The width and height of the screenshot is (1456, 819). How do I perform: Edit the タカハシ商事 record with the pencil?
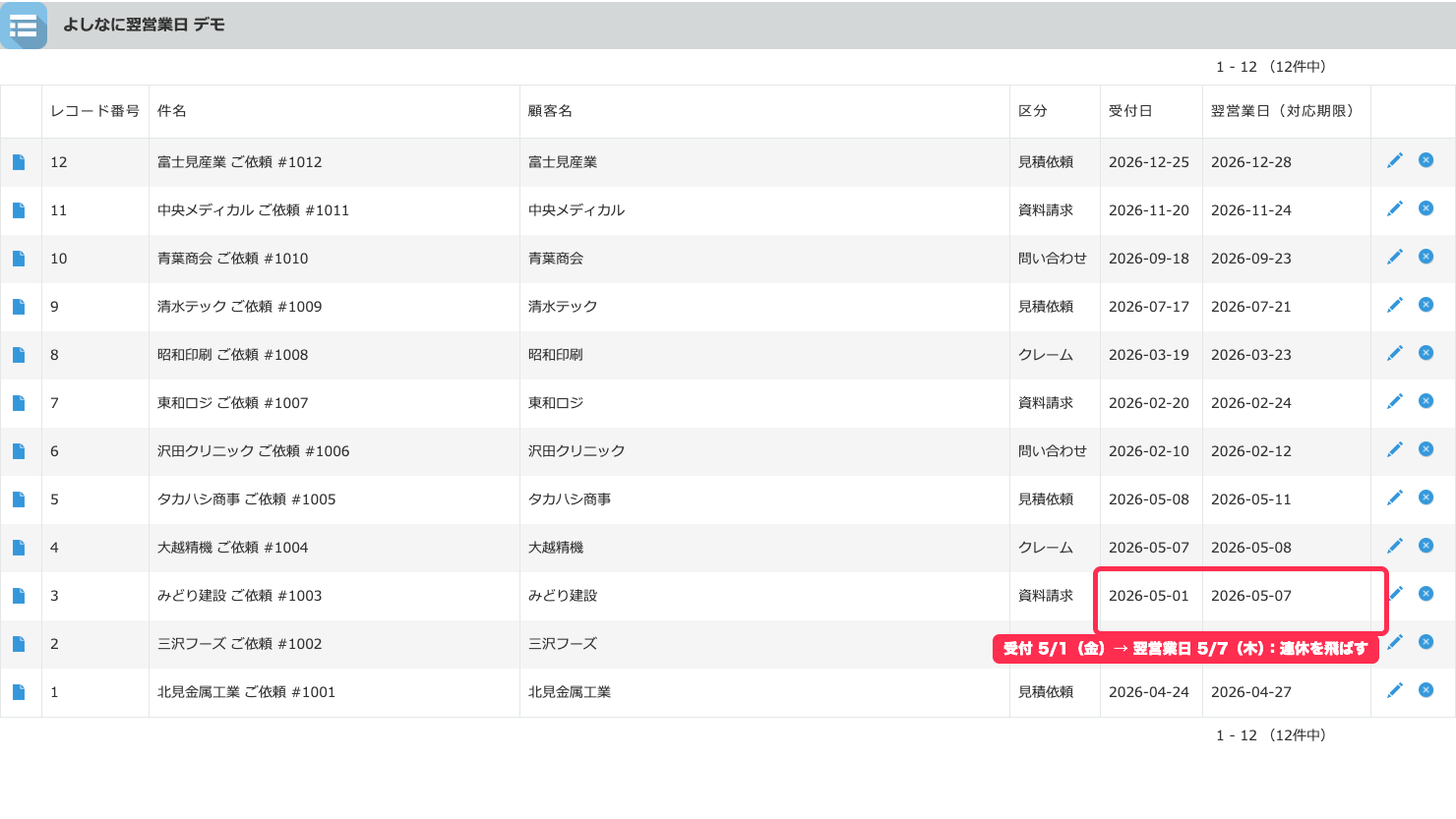click(1395, 497)
